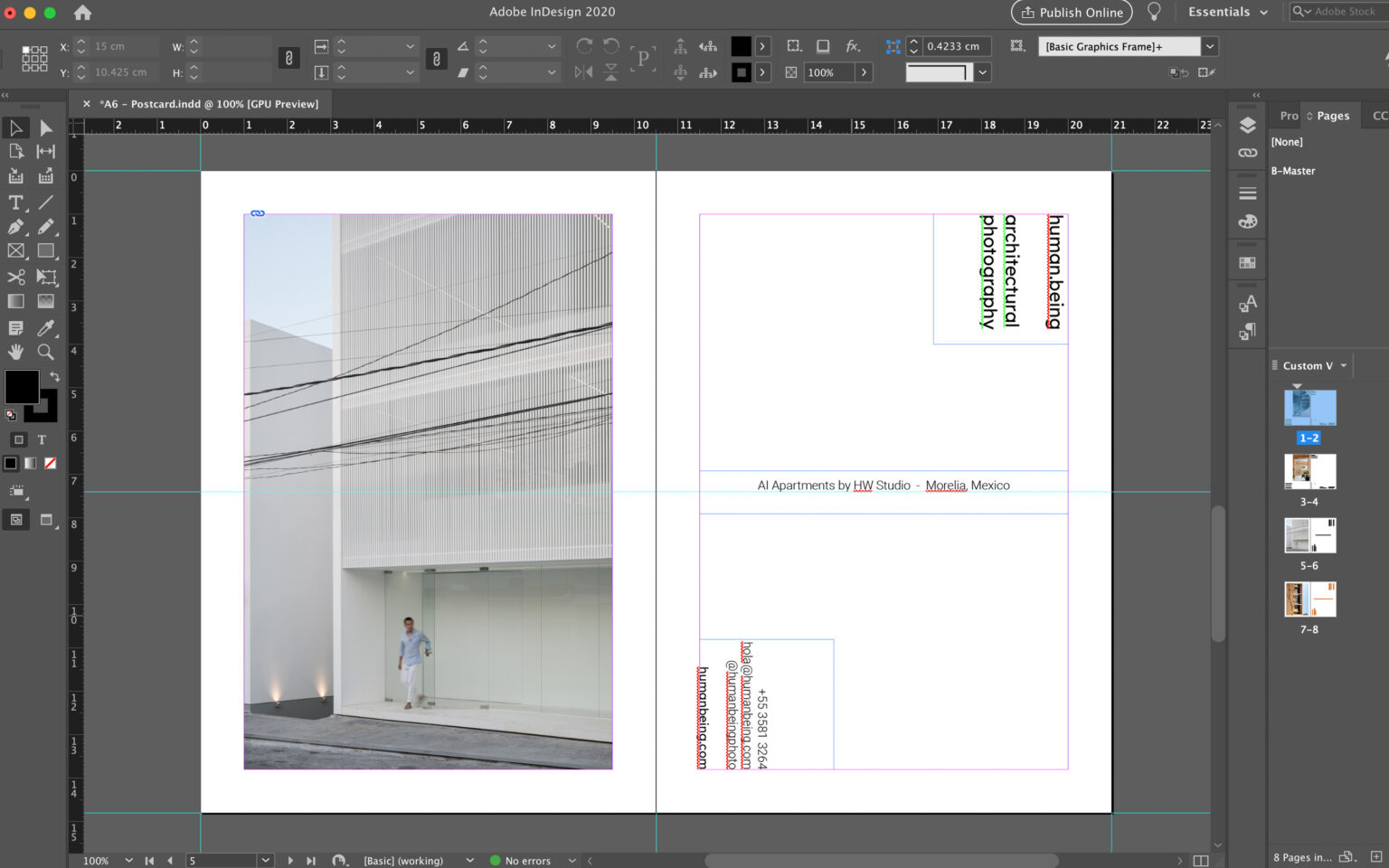Grab the Hand tool
This screenshot has width=1389, height=868.
coord(15,353)
